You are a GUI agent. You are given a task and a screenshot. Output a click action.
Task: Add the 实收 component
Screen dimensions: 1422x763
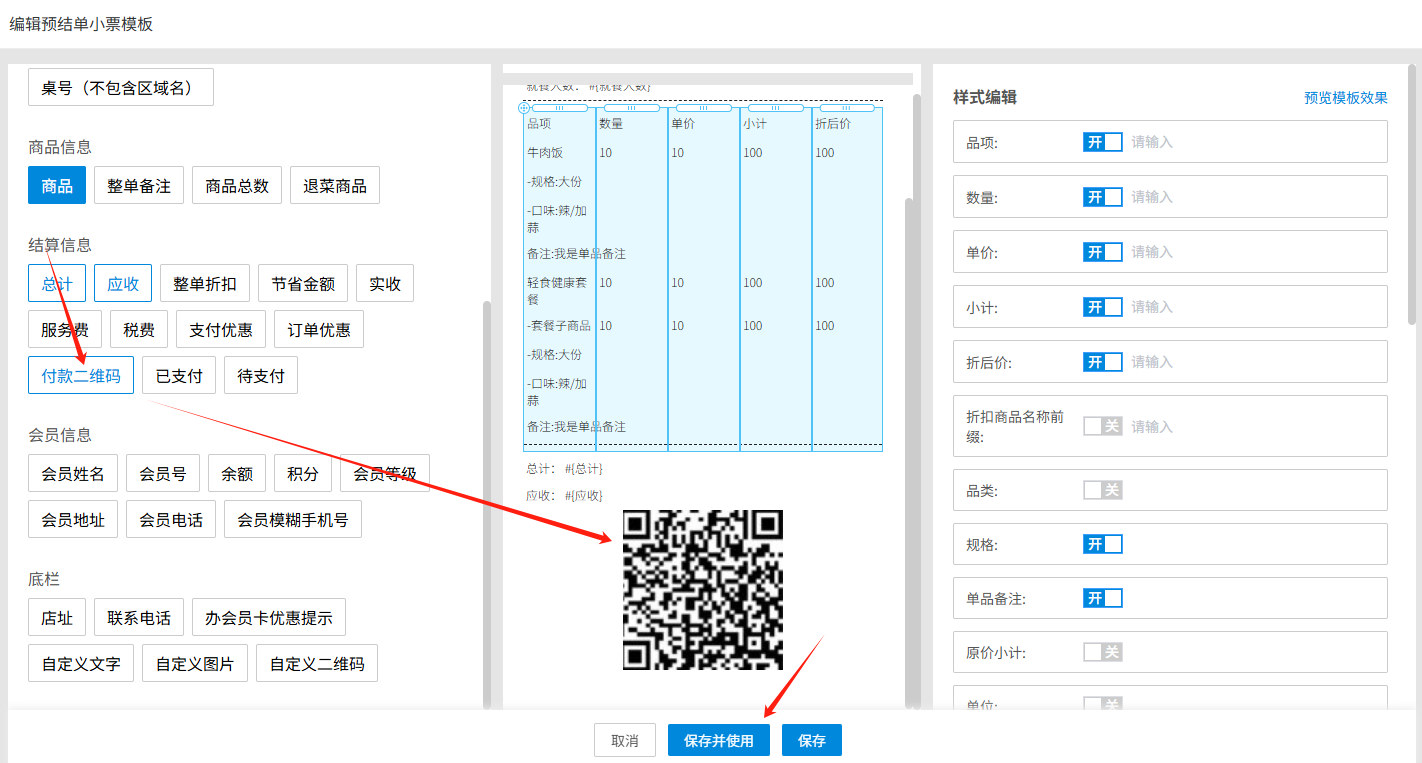coord(385,284)
